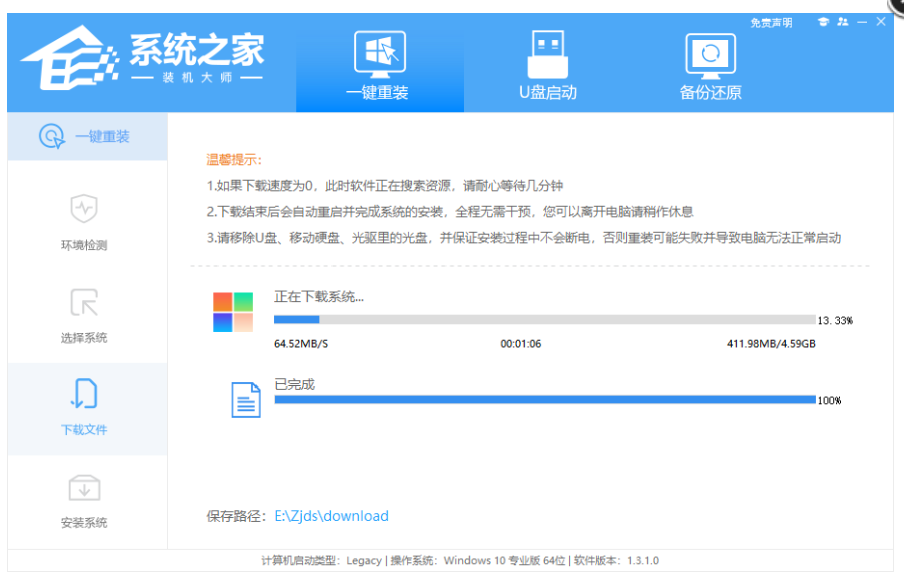Click the customer service people icon
This screenshot has width=904, height=586.
(842, 22)
